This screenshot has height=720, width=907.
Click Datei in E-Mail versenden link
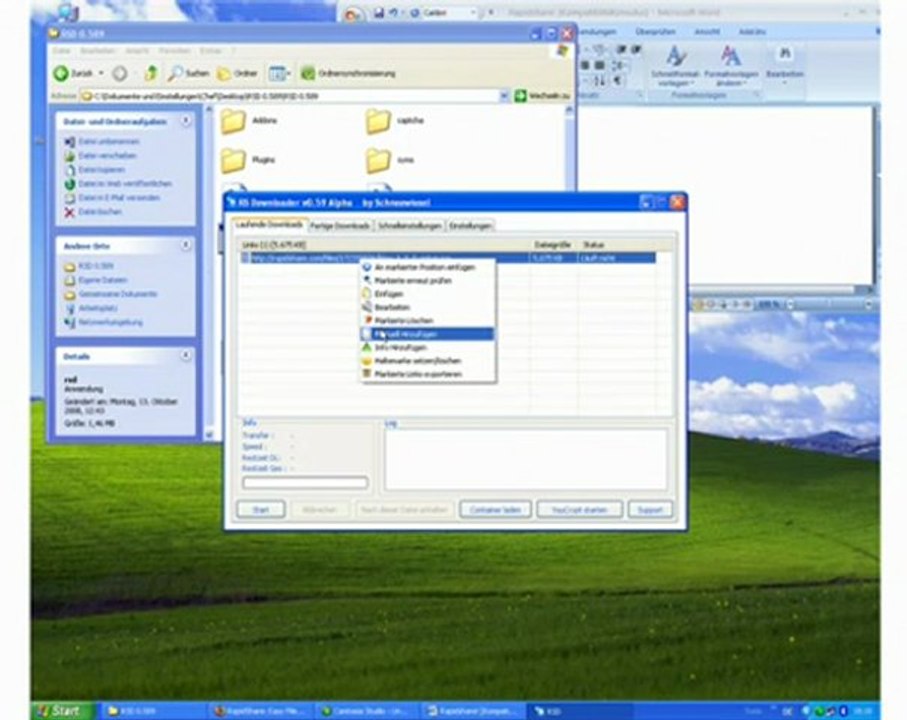coord(119,197)
